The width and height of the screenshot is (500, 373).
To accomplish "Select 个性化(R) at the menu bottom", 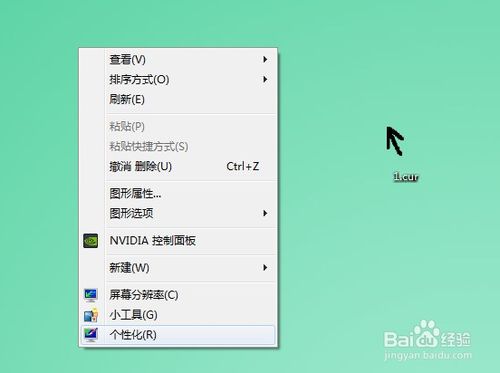I will point(178,335).
